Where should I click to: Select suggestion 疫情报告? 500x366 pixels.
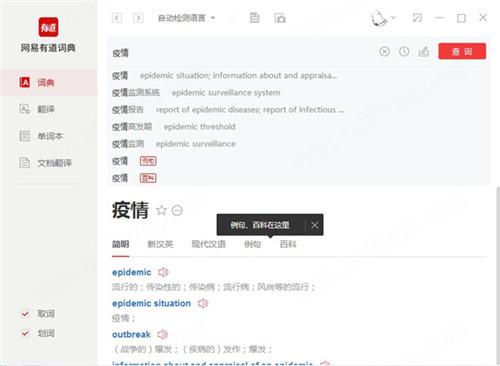click(299, 110)
